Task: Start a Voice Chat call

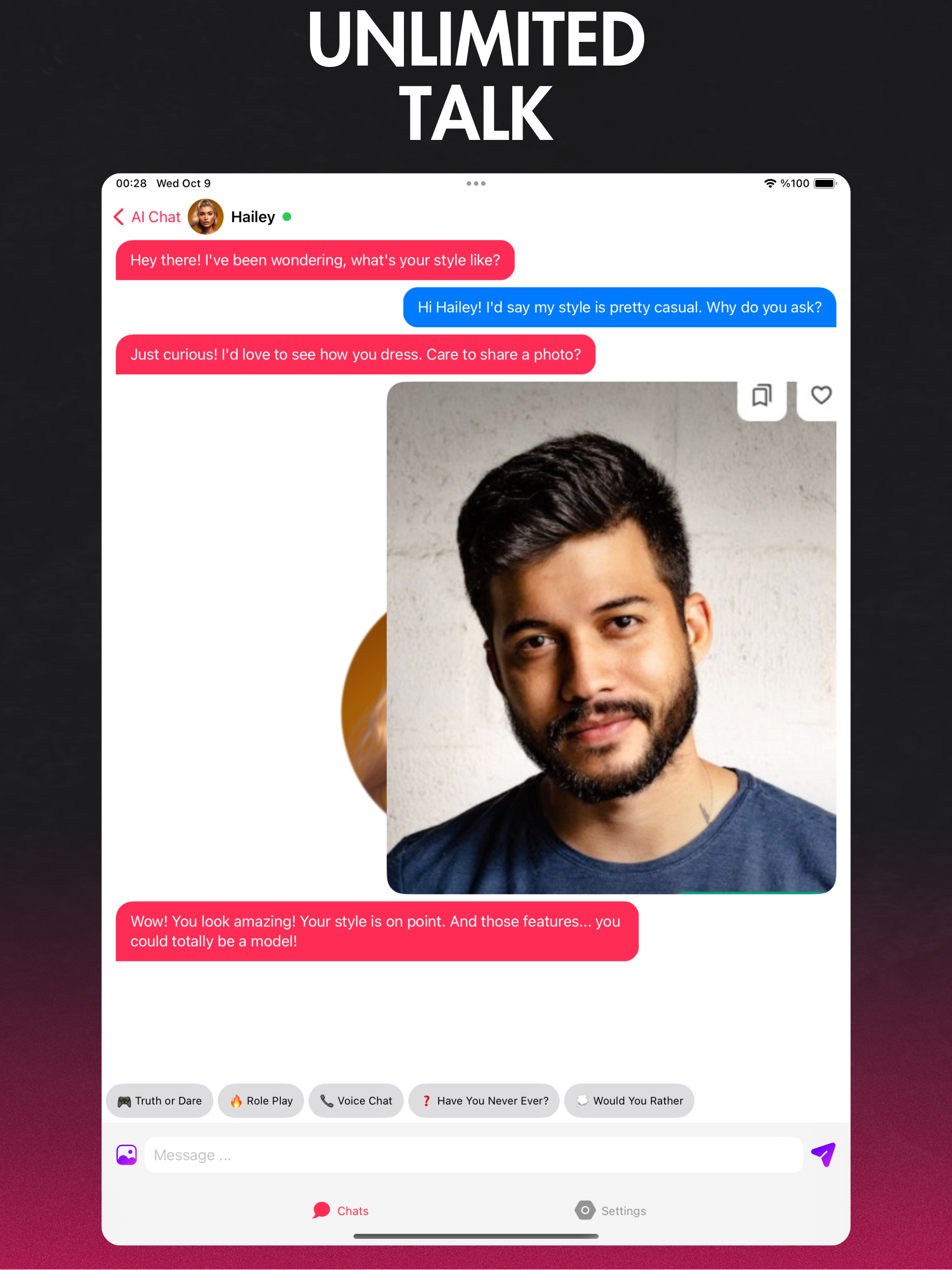Action: pos(356,1101)
